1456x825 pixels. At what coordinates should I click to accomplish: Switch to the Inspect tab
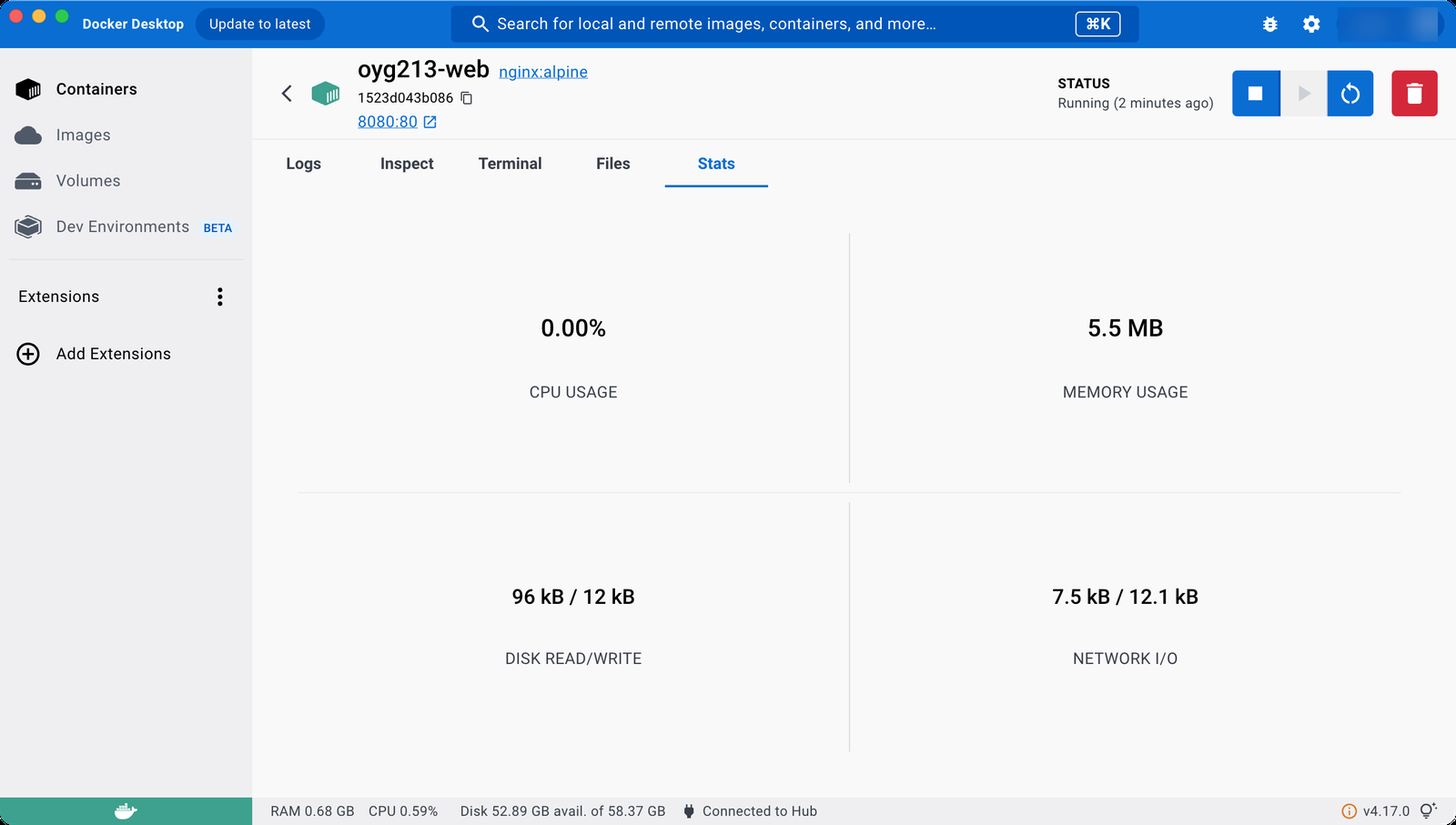[x=407, y=164]
